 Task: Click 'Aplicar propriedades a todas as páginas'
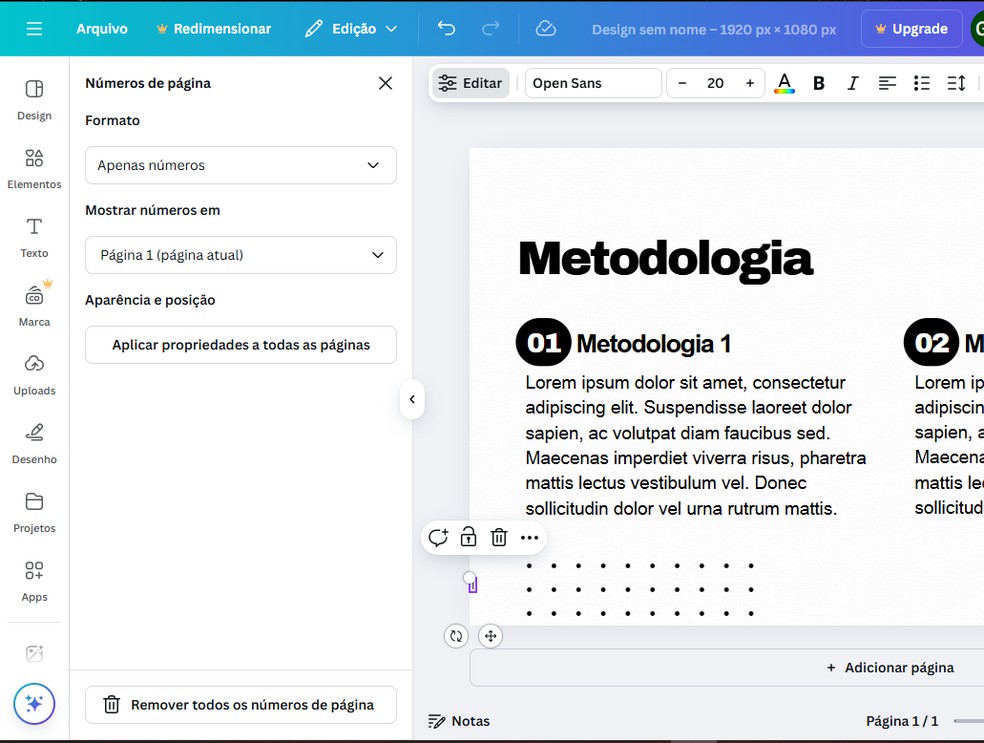coord(240,344)
